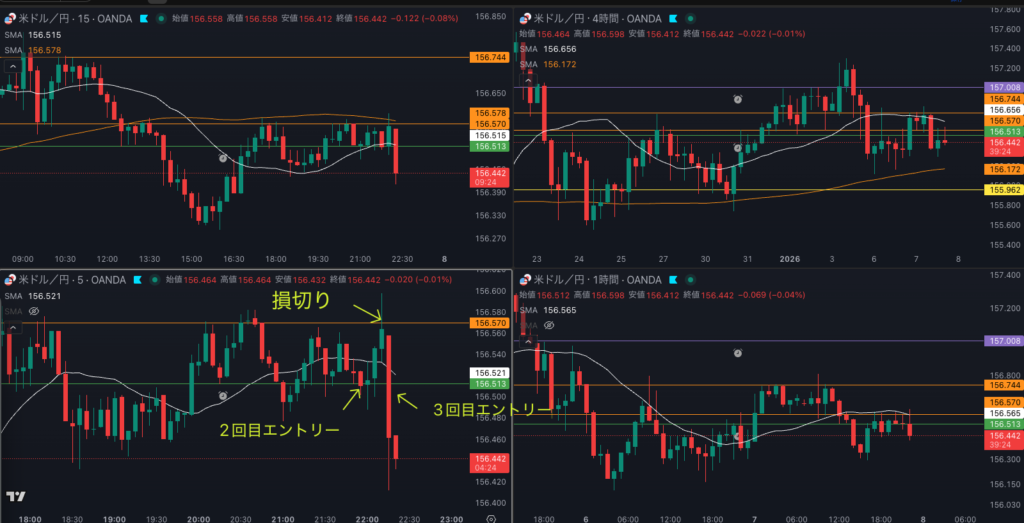Click the flag icon beside 15-minute chart title
This screenshot has height=523, width=1024.
(x=144, y=18)
